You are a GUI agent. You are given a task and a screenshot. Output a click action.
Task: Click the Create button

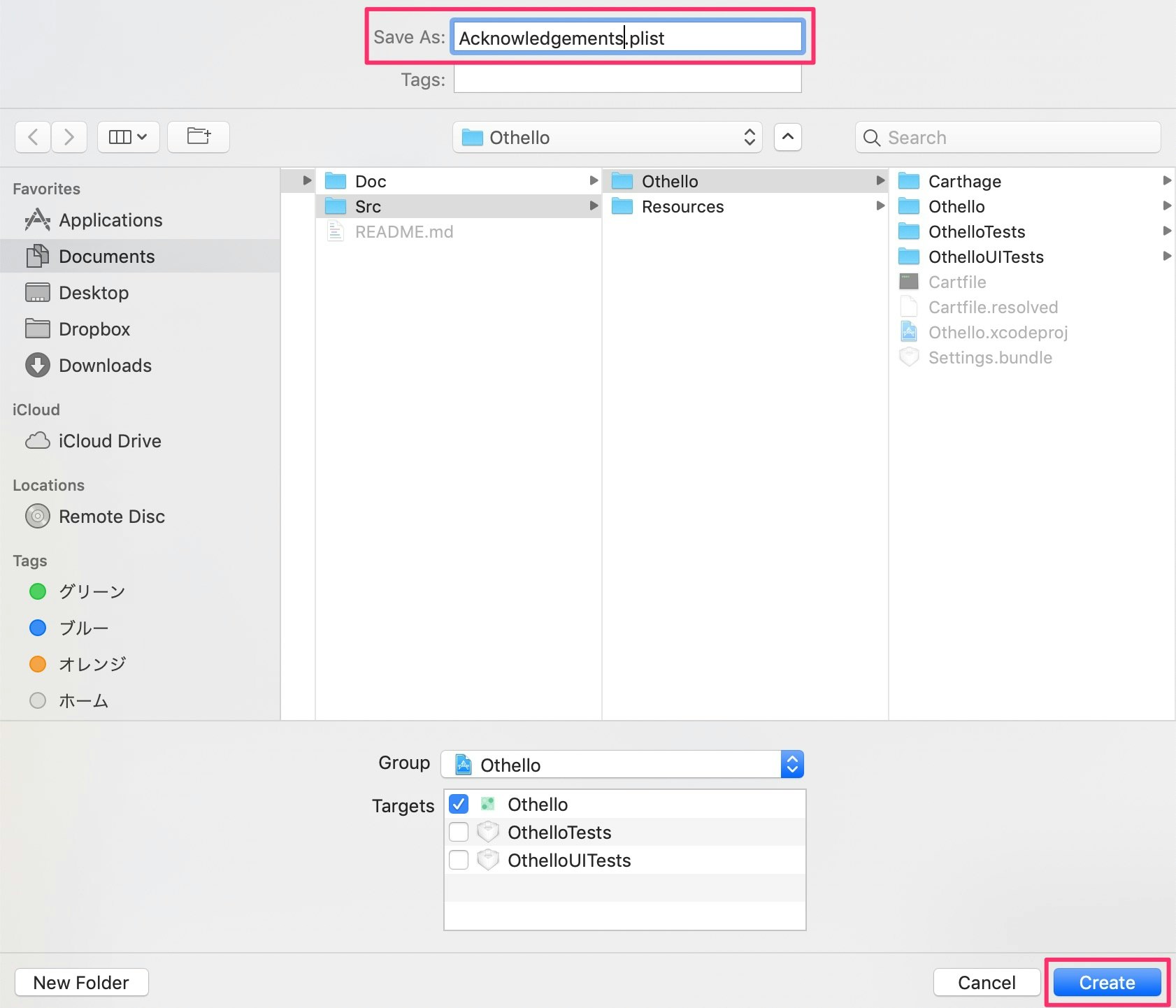pyautogui.click(x=1107, y=982)
